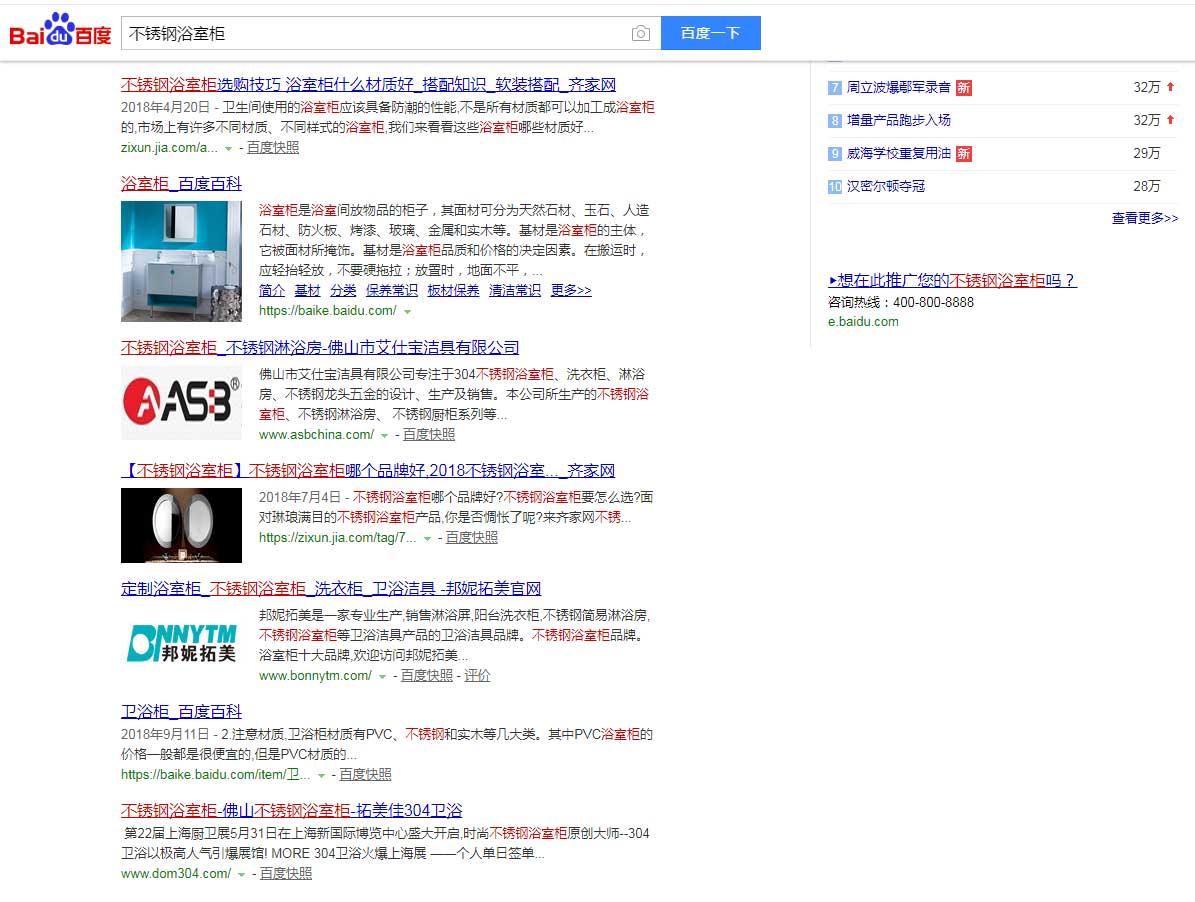The height and width of the screenshot is (902, 1195).
Task: Click the 评价 link under the BONNYTM result
Action: point(477,675)
